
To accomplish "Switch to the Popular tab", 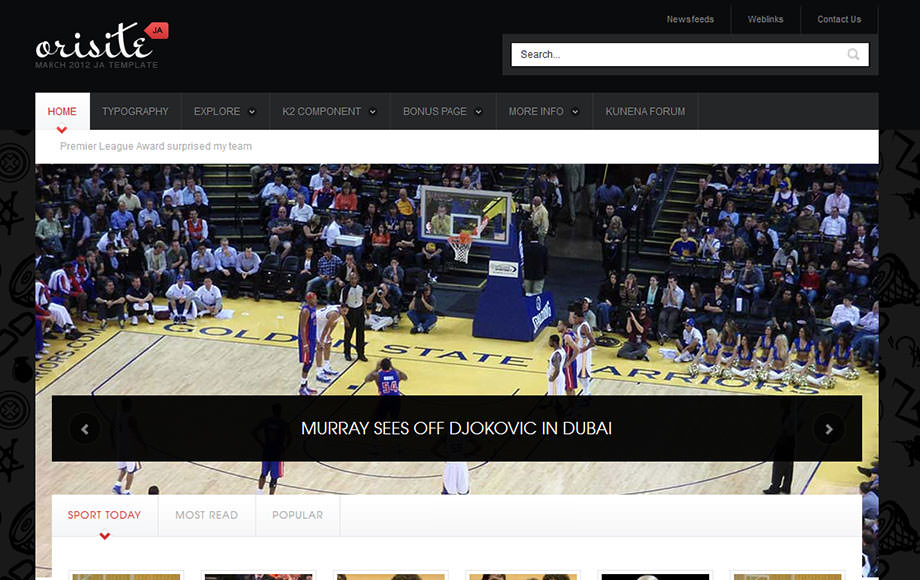I will click(x=297, y=515).
